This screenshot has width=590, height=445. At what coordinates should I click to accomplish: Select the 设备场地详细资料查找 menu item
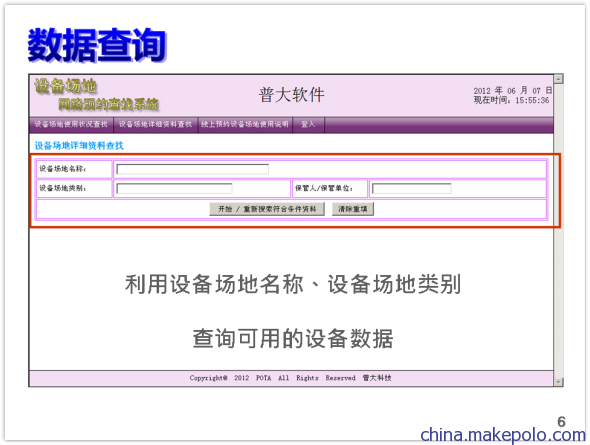155,125
